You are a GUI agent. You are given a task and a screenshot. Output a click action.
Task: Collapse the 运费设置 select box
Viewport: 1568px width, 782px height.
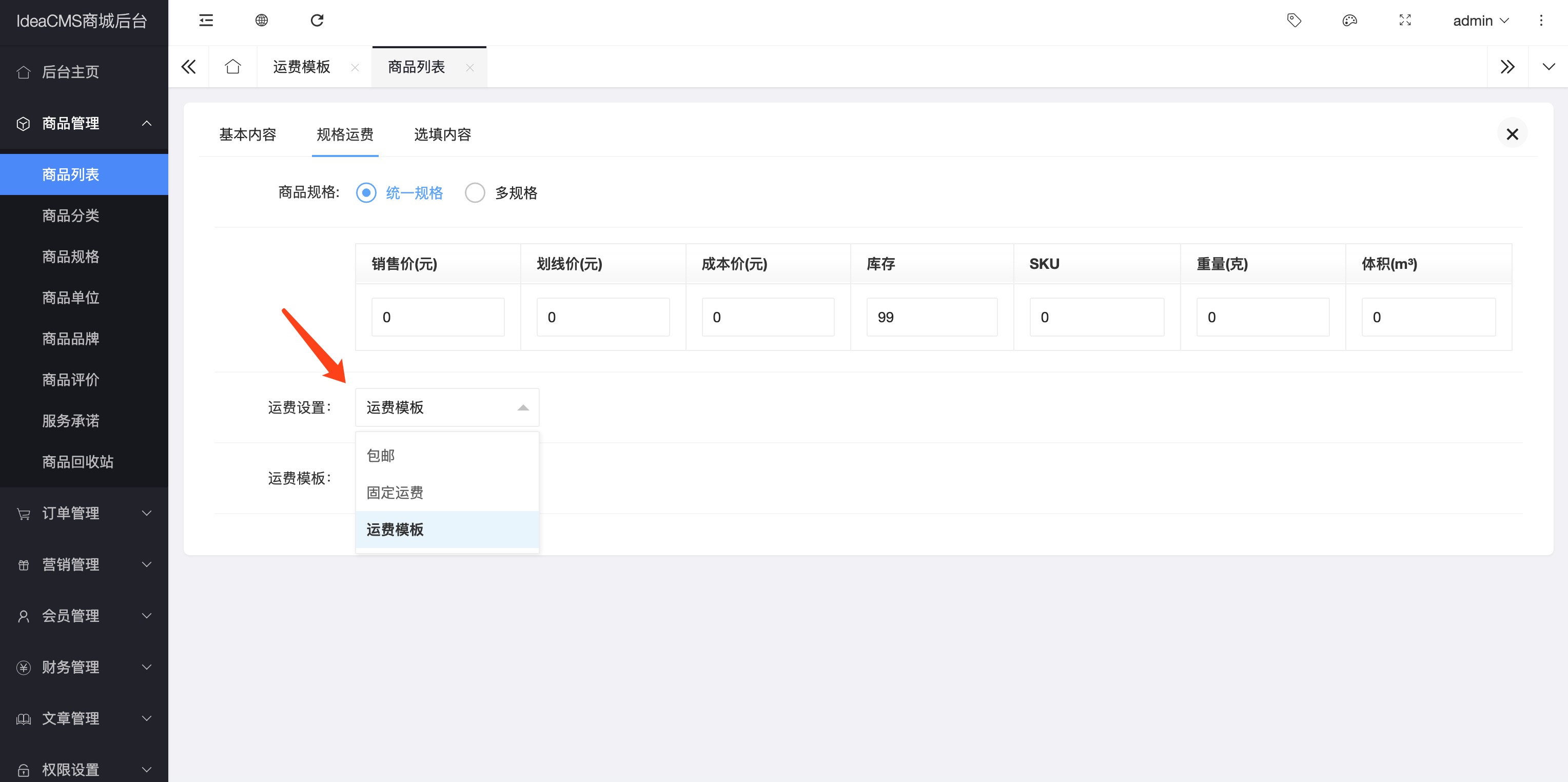click(446, 407)
